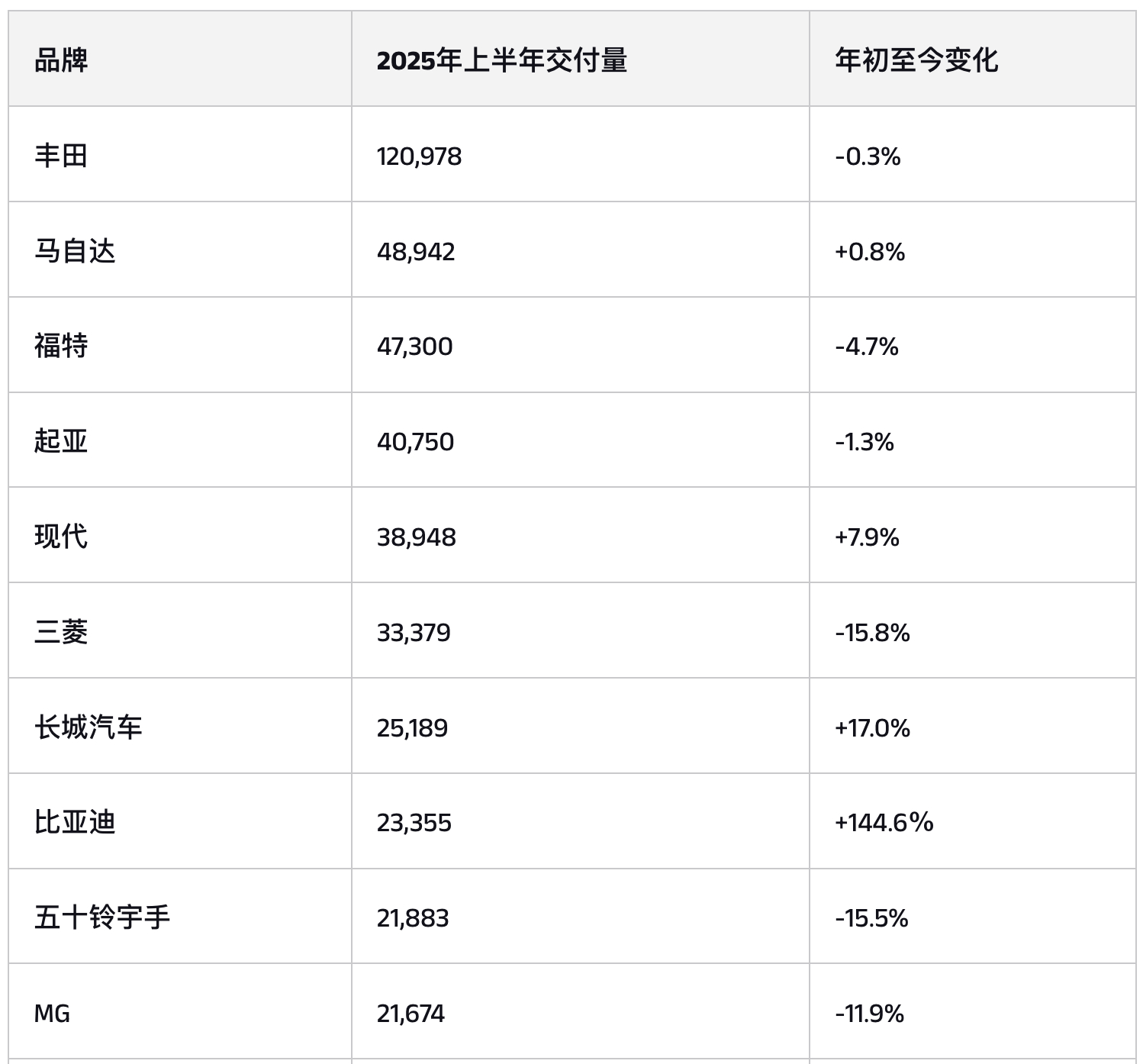Viewport: 1143px width, 1064px height.
Task: Click the 48,942 delivery figure
Action: [416, 252]
